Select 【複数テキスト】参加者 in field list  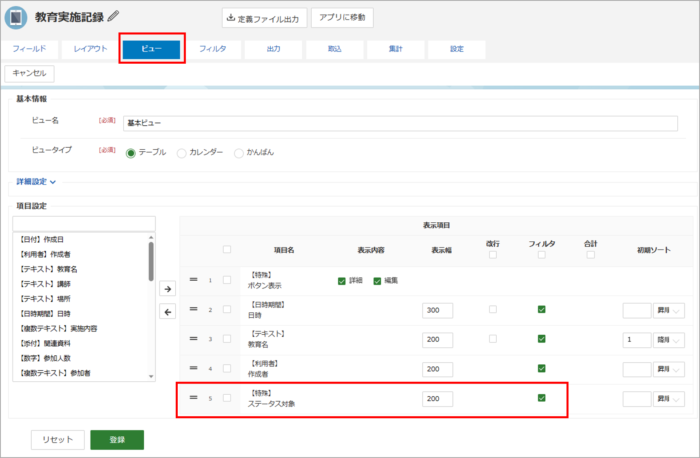pos(55,373)
